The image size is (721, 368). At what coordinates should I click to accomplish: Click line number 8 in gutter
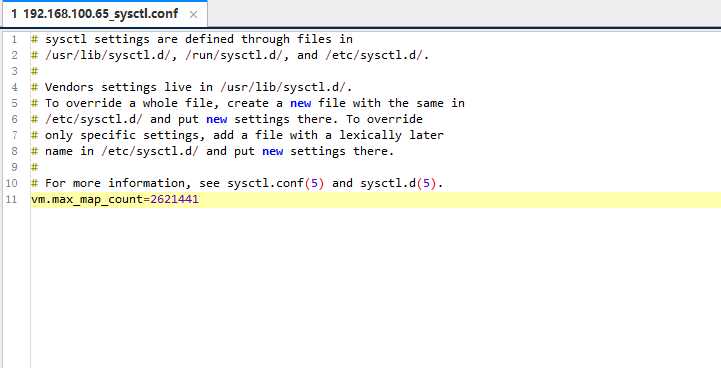(14, 151)
